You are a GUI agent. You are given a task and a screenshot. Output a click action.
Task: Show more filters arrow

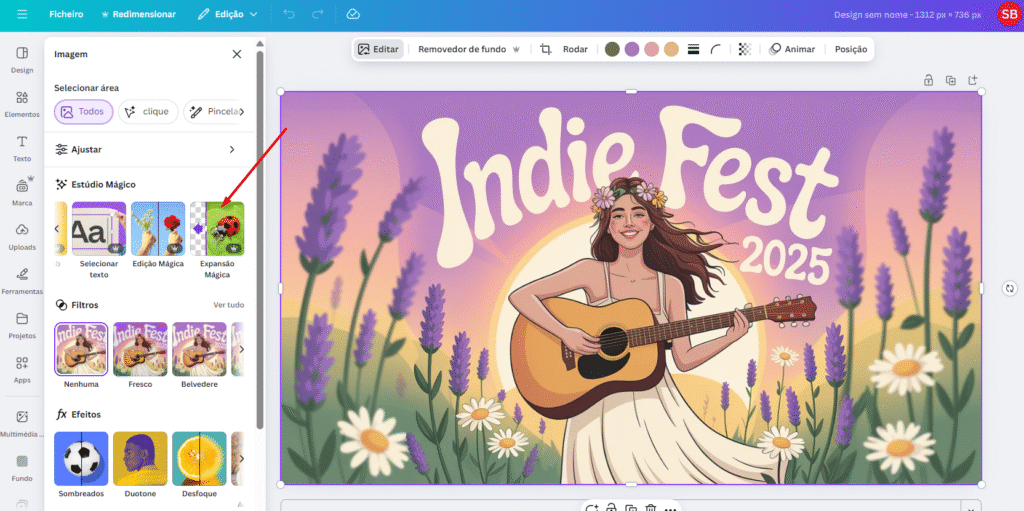point(242,350)
